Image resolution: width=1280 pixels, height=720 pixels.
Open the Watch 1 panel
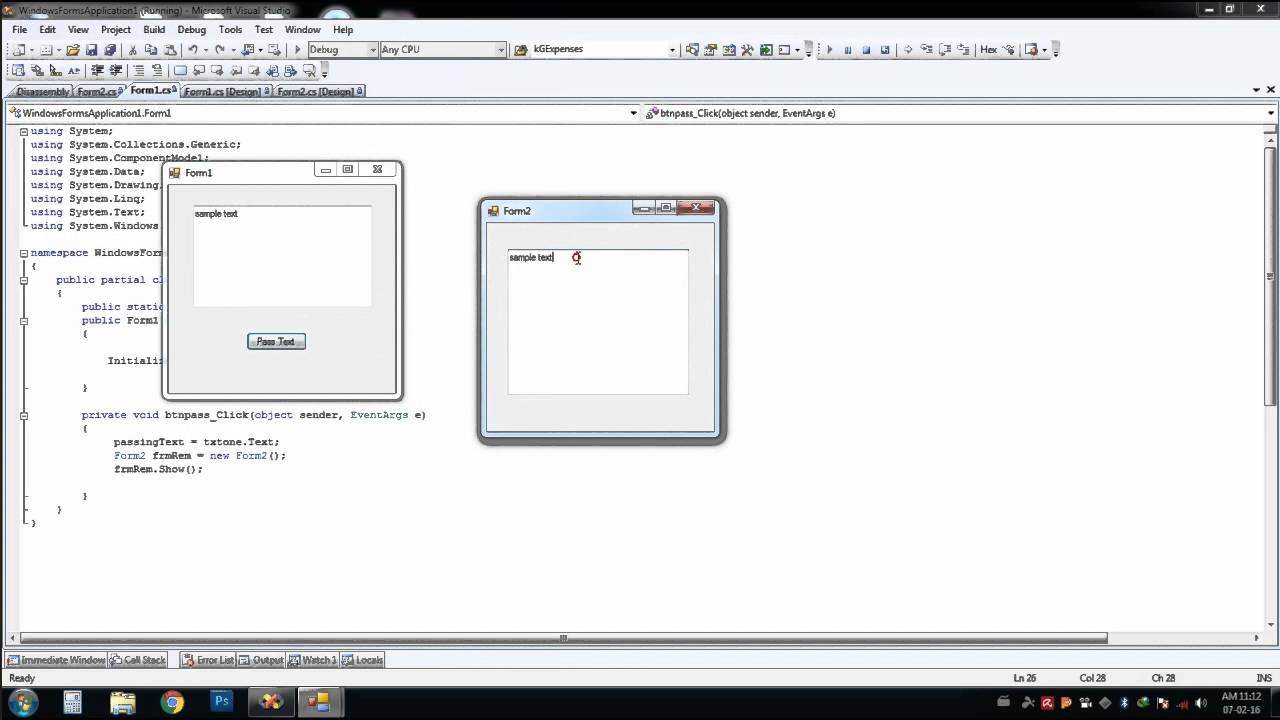(314, 660)
